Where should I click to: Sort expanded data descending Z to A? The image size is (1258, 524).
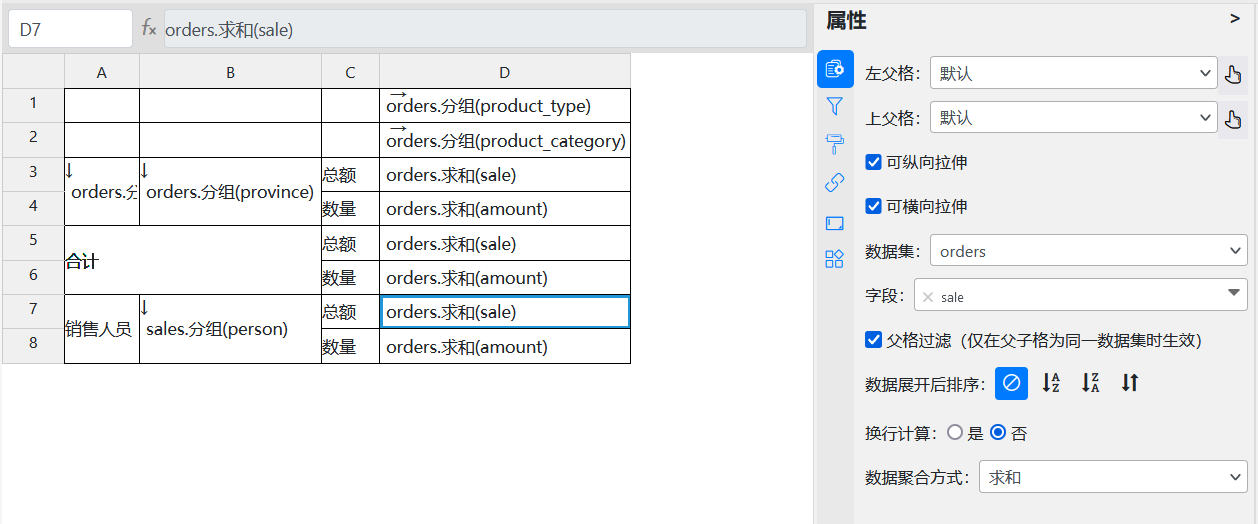click(x=1090, y=382)
